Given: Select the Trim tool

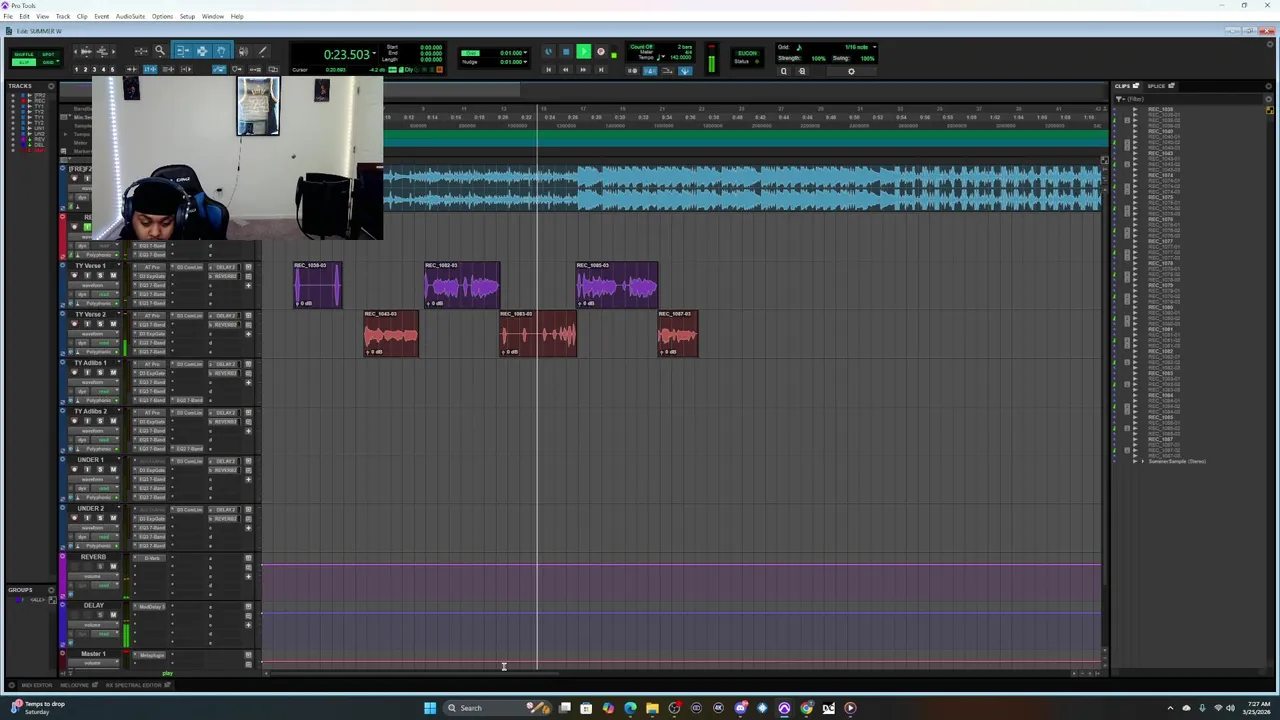Looking at the screenshot, I should coord(182,51).
